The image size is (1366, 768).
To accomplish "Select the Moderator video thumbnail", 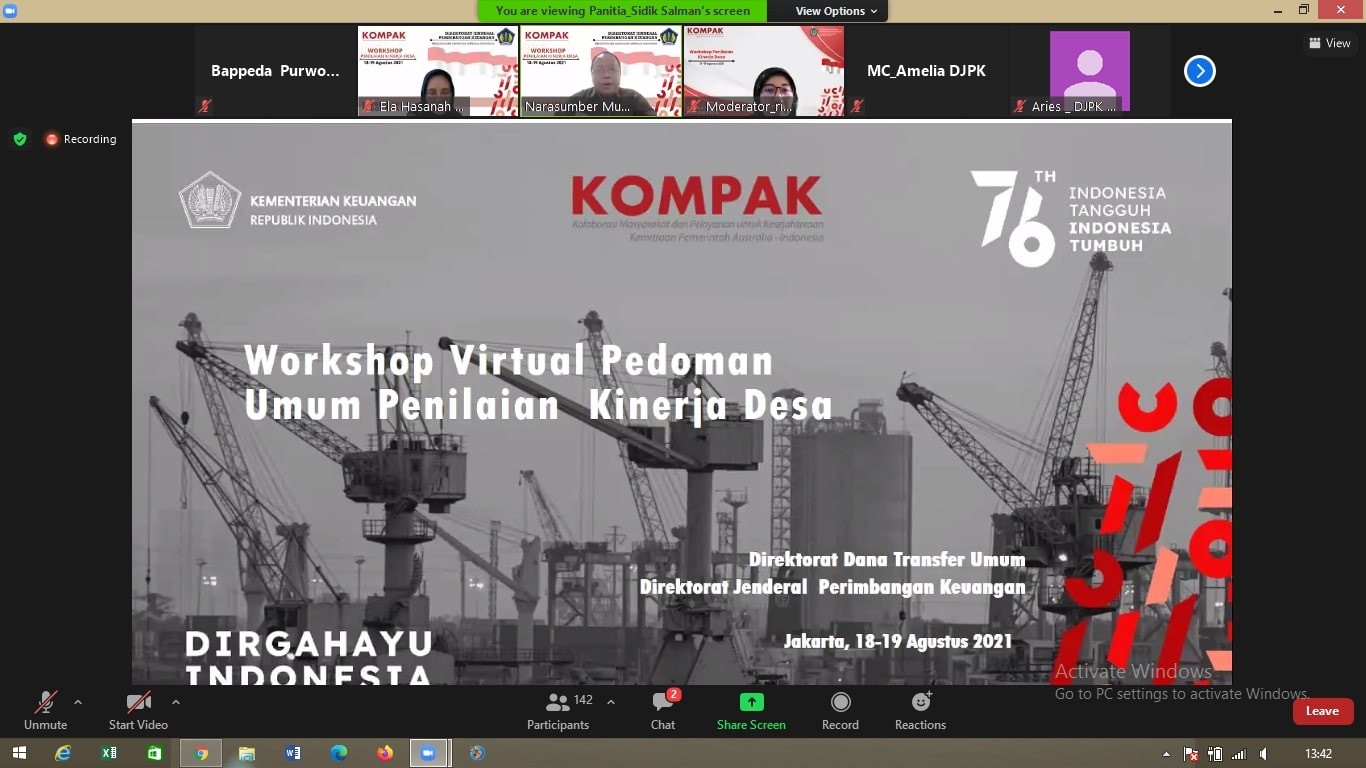I will point(763,71).
